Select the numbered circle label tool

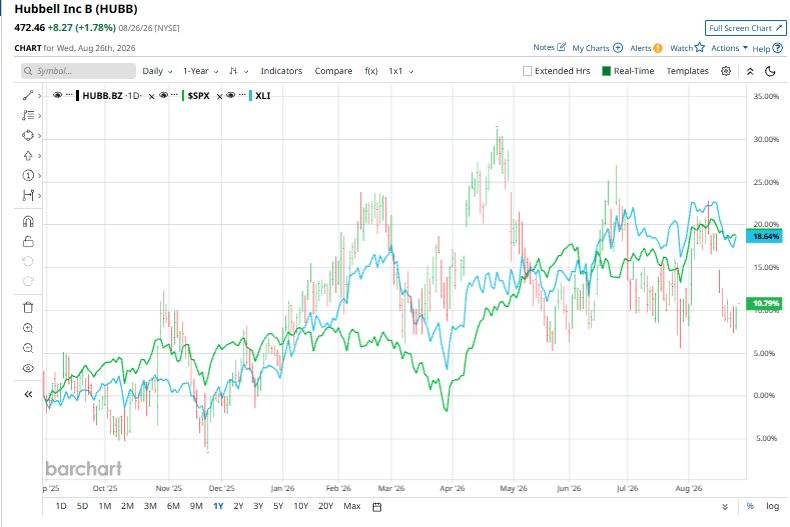pos(28,175)
